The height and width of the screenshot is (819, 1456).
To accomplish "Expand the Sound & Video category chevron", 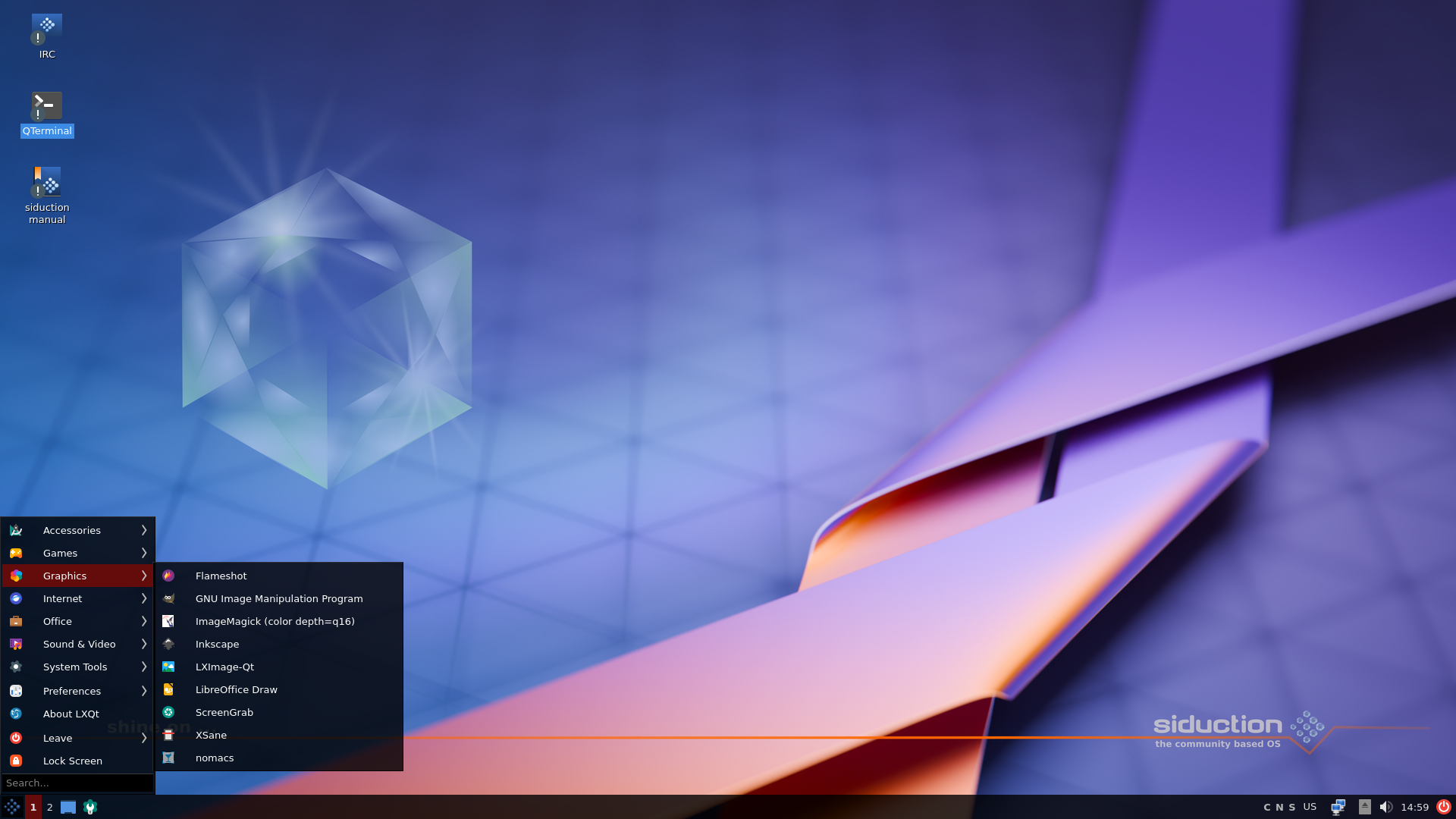I will pyautogui.click(x=144, y=644).
